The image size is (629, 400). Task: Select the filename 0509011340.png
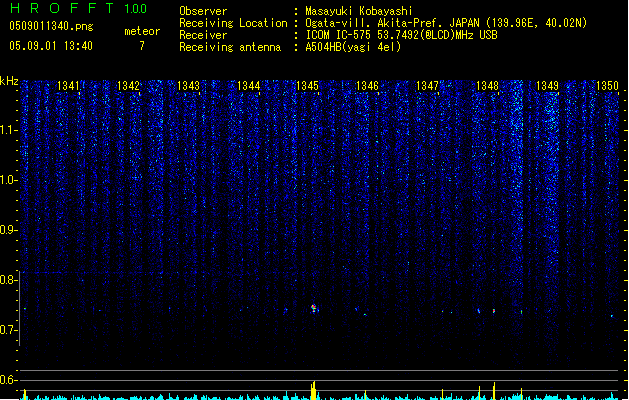[51, 26]
